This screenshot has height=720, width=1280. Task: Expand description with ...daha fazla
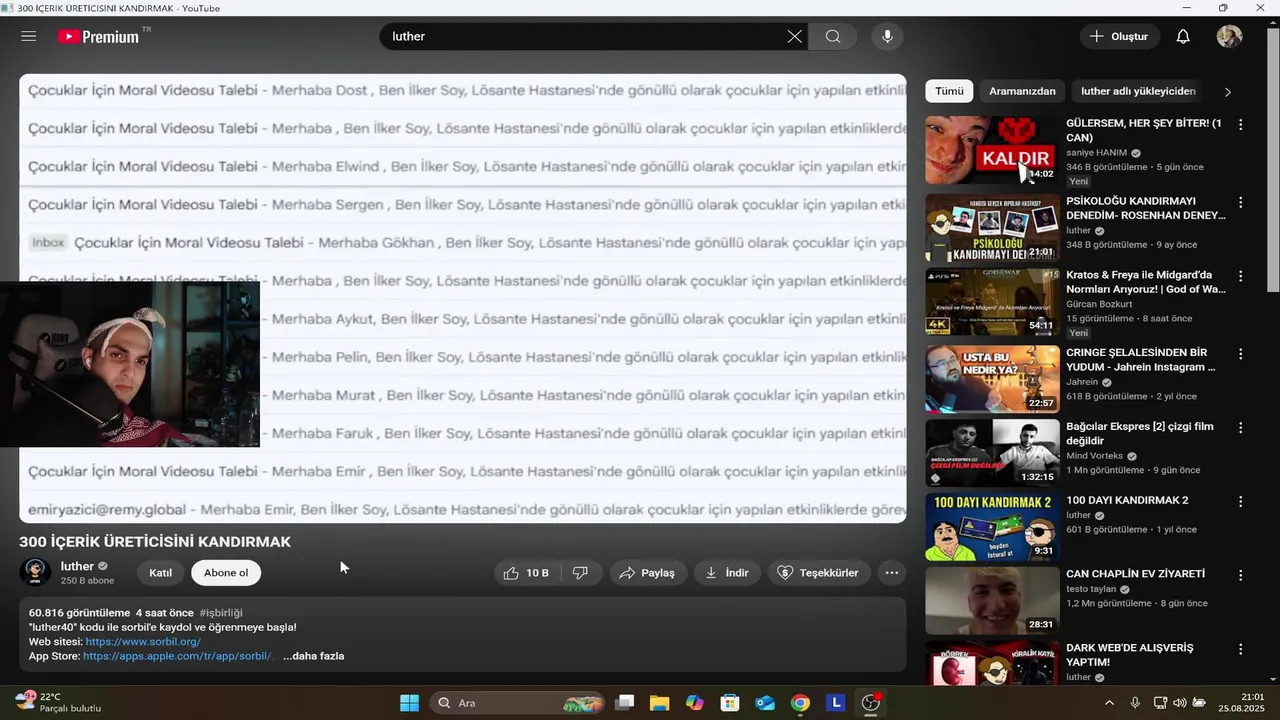(313, 656)
